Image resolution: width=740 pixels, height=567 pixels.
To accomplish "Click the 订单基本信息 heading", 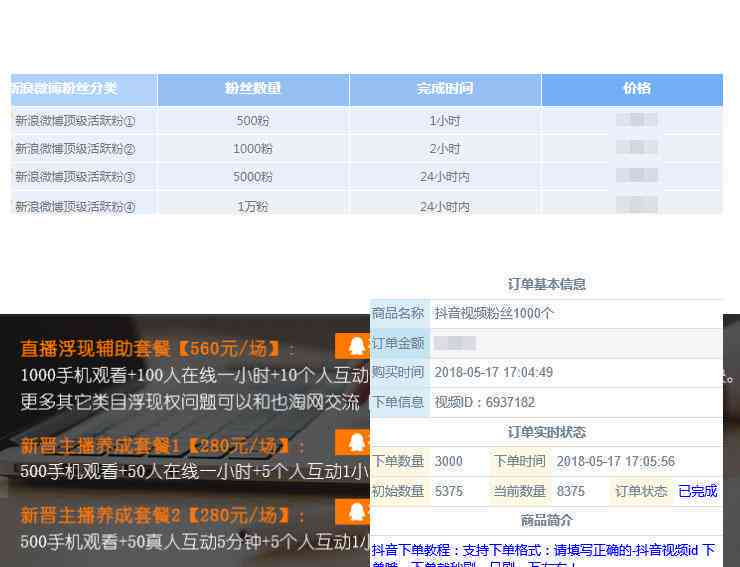I will pyautogui.click(x=547, y=284).
